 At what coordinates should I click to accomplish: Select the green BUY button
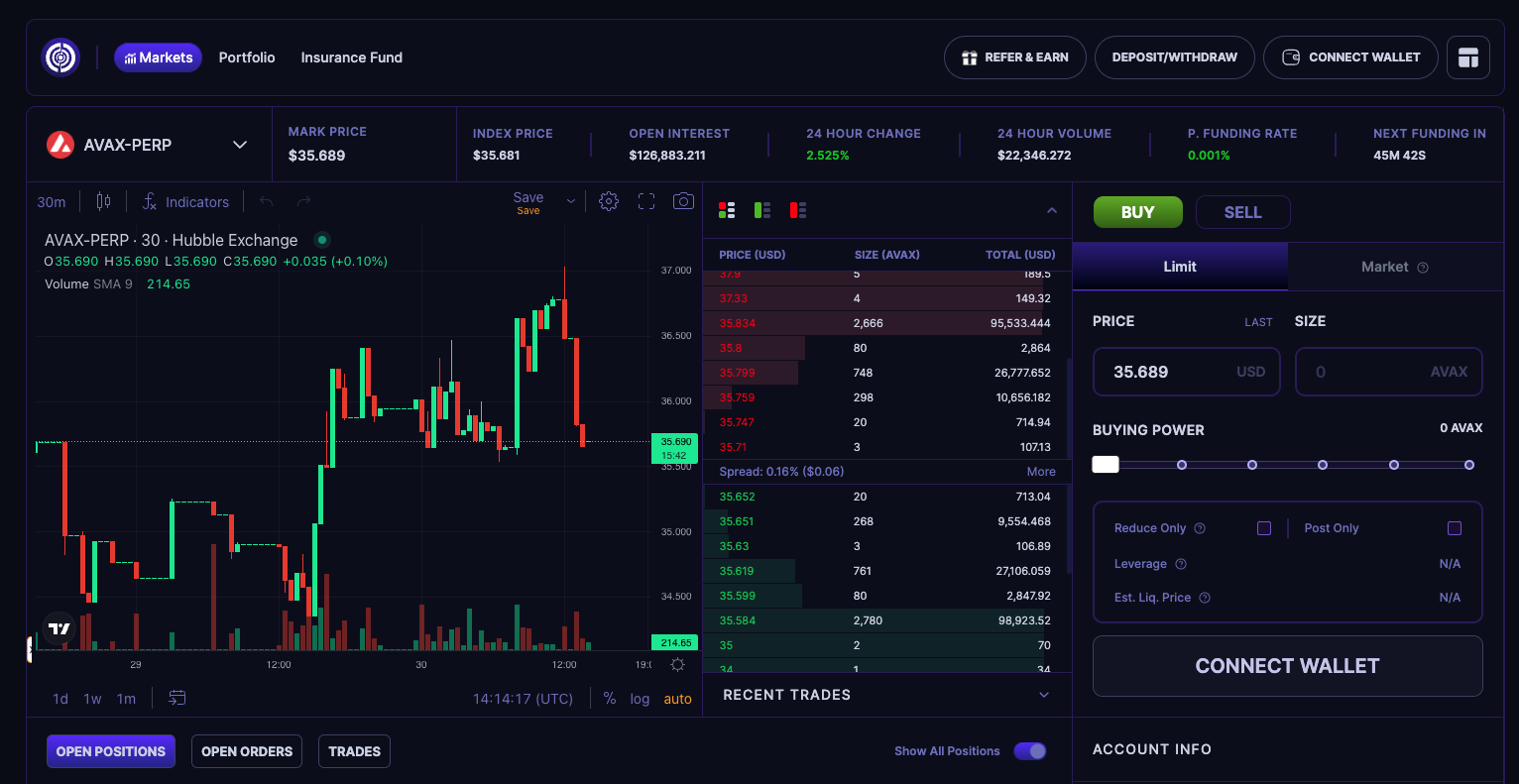coord(1138,212)
